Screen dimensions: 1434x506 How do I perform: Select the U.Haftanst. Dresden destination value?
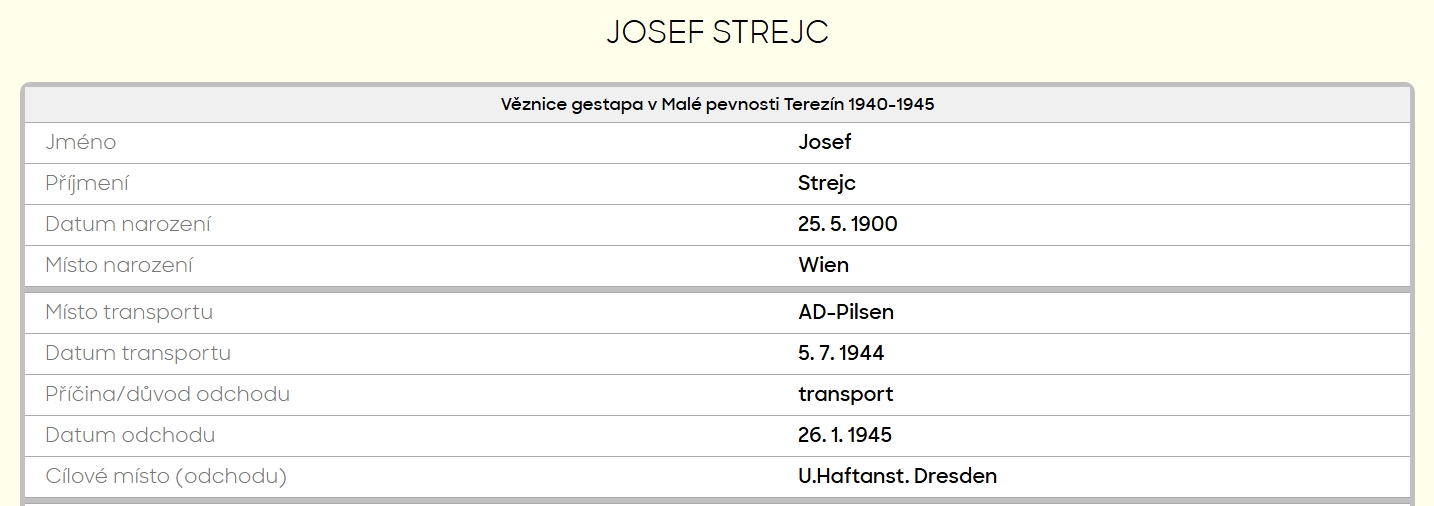(897, 476)
